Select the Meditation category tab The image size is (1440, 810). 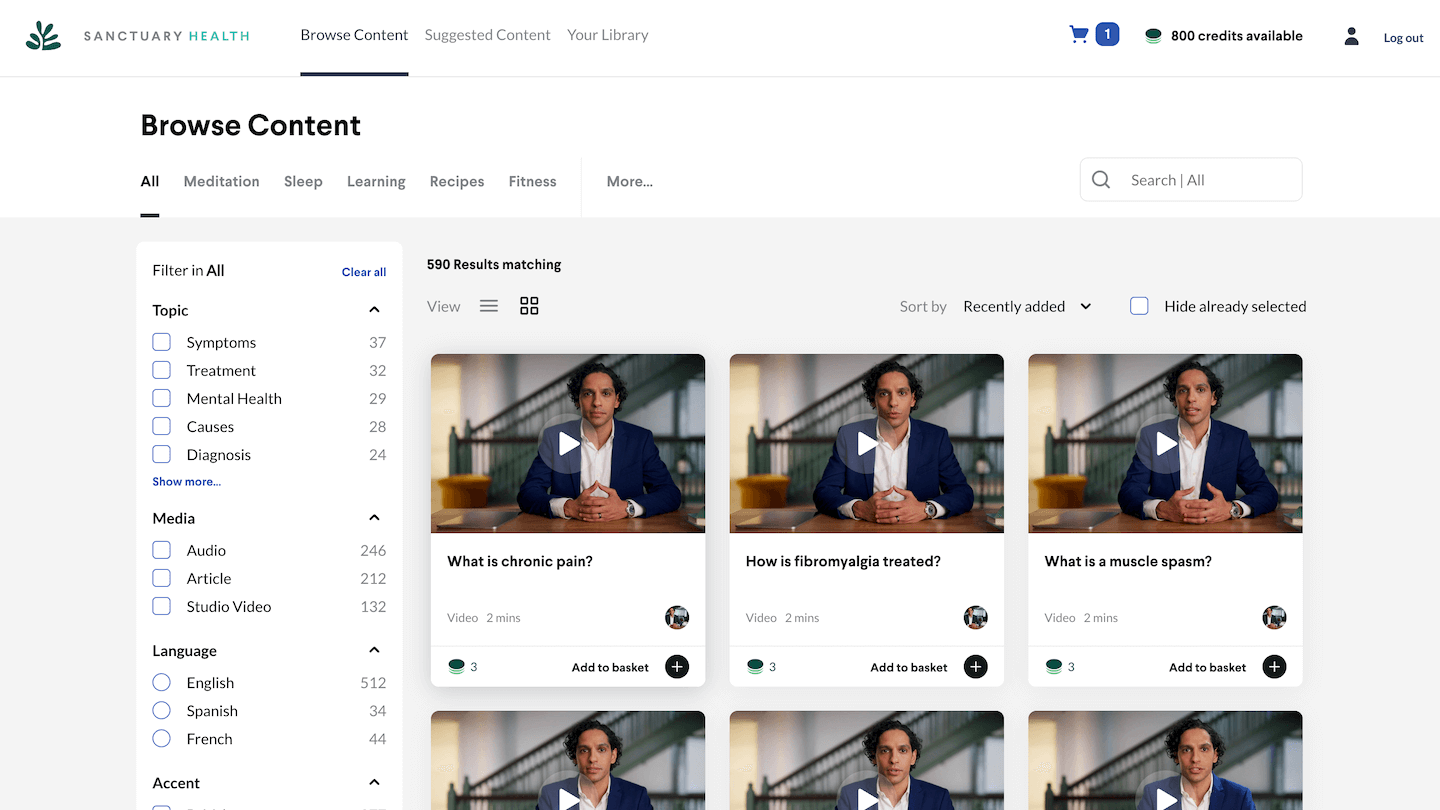(221, 181)
